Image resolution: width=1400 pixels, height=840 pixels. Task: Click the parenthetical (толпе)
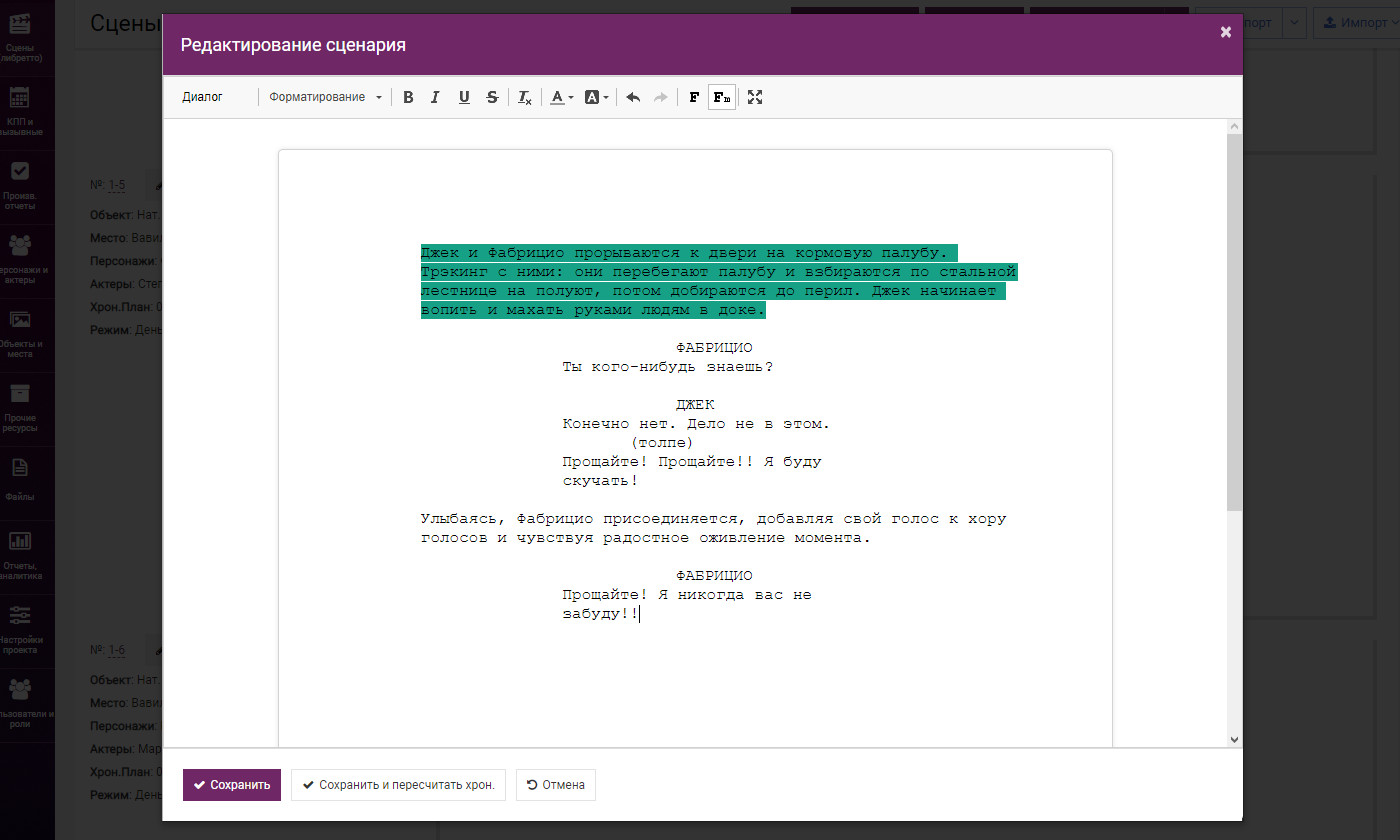point(662,443)
